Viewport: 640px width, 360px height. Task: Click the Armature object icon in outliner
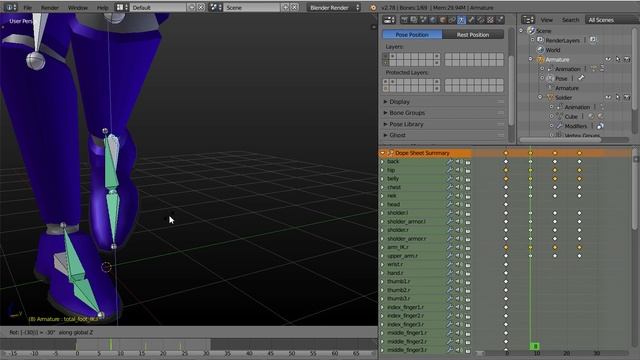coord(540,60)
